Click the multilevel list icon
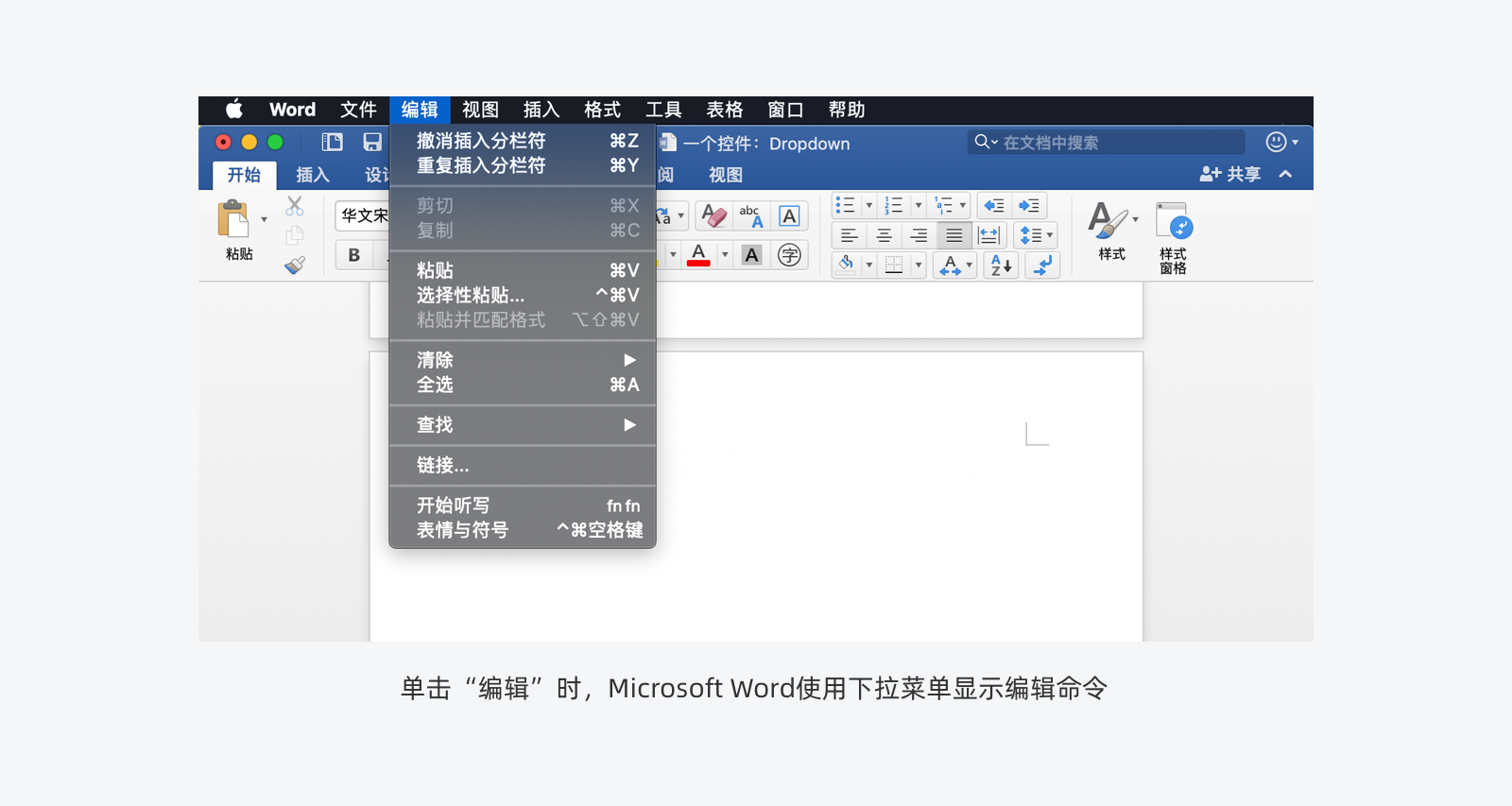This screenshot has width=1512, height=806. 943,205
